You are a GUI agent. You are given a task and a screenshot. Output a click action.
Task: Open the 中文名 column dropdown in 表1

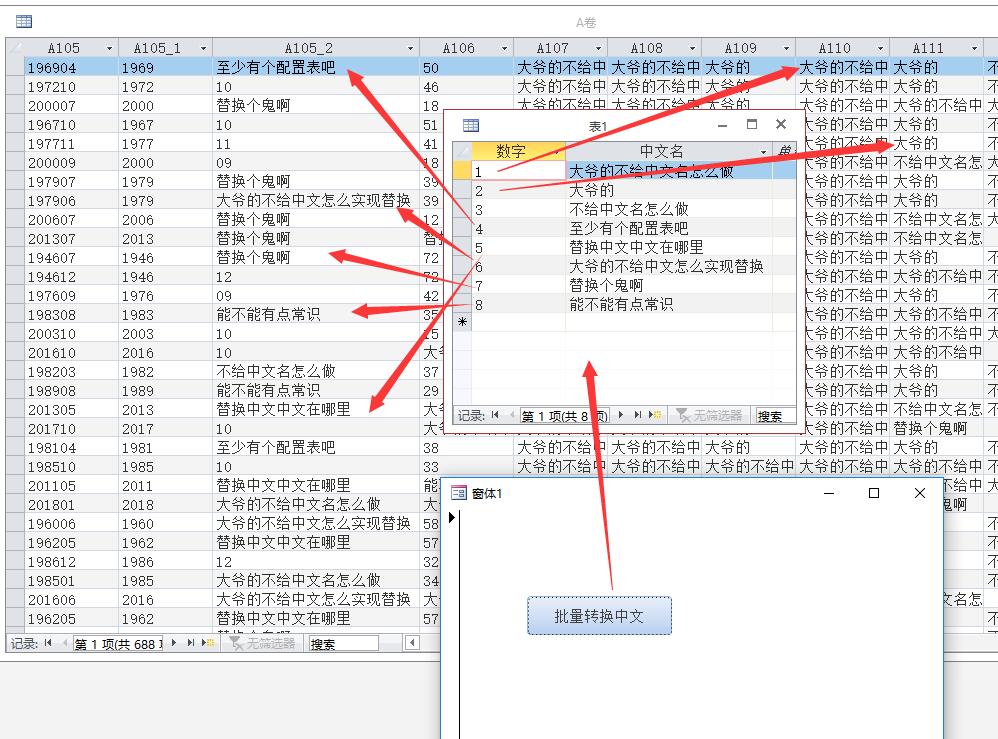point(763,151)
